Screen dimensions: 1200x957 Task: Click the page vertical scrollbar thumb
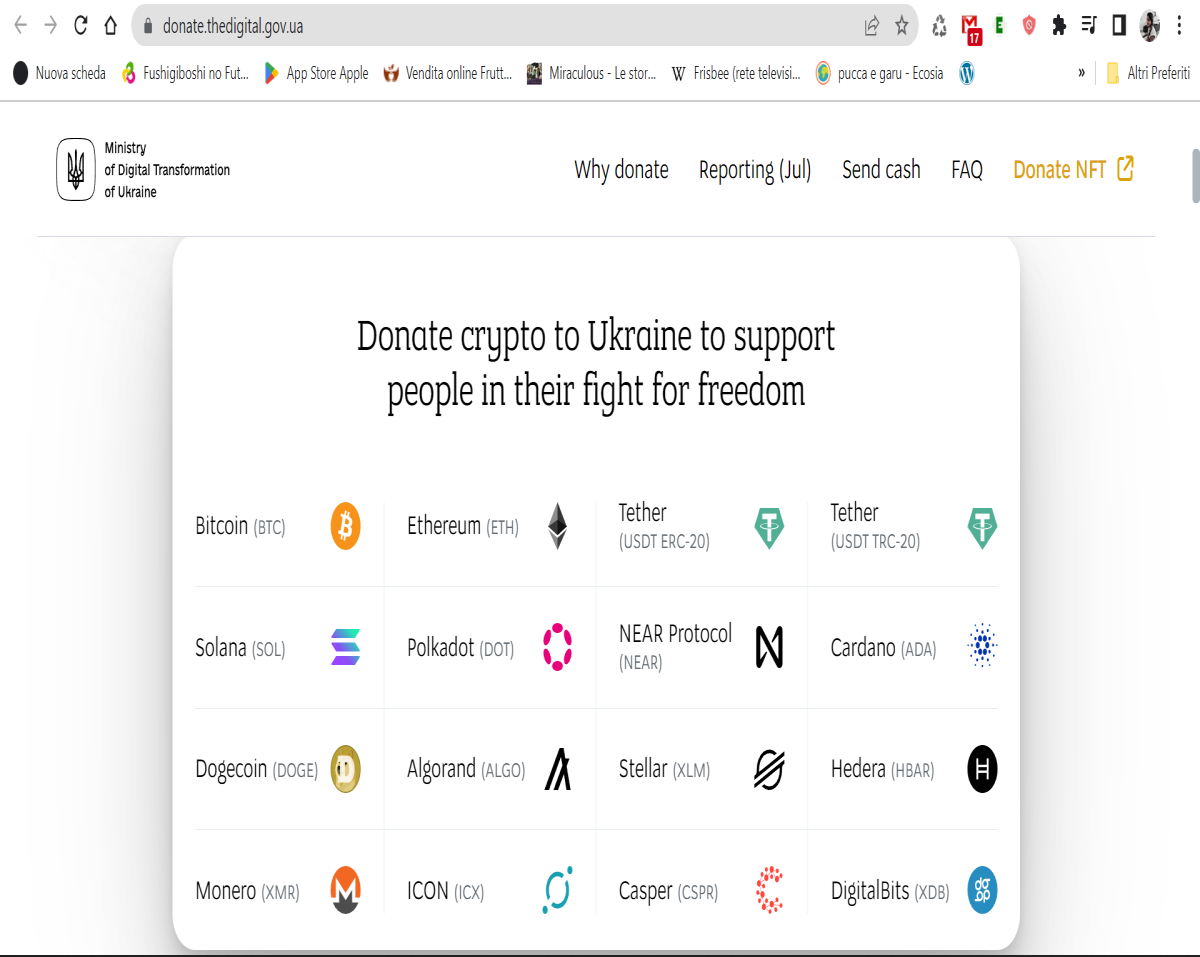coord(1195,176)
